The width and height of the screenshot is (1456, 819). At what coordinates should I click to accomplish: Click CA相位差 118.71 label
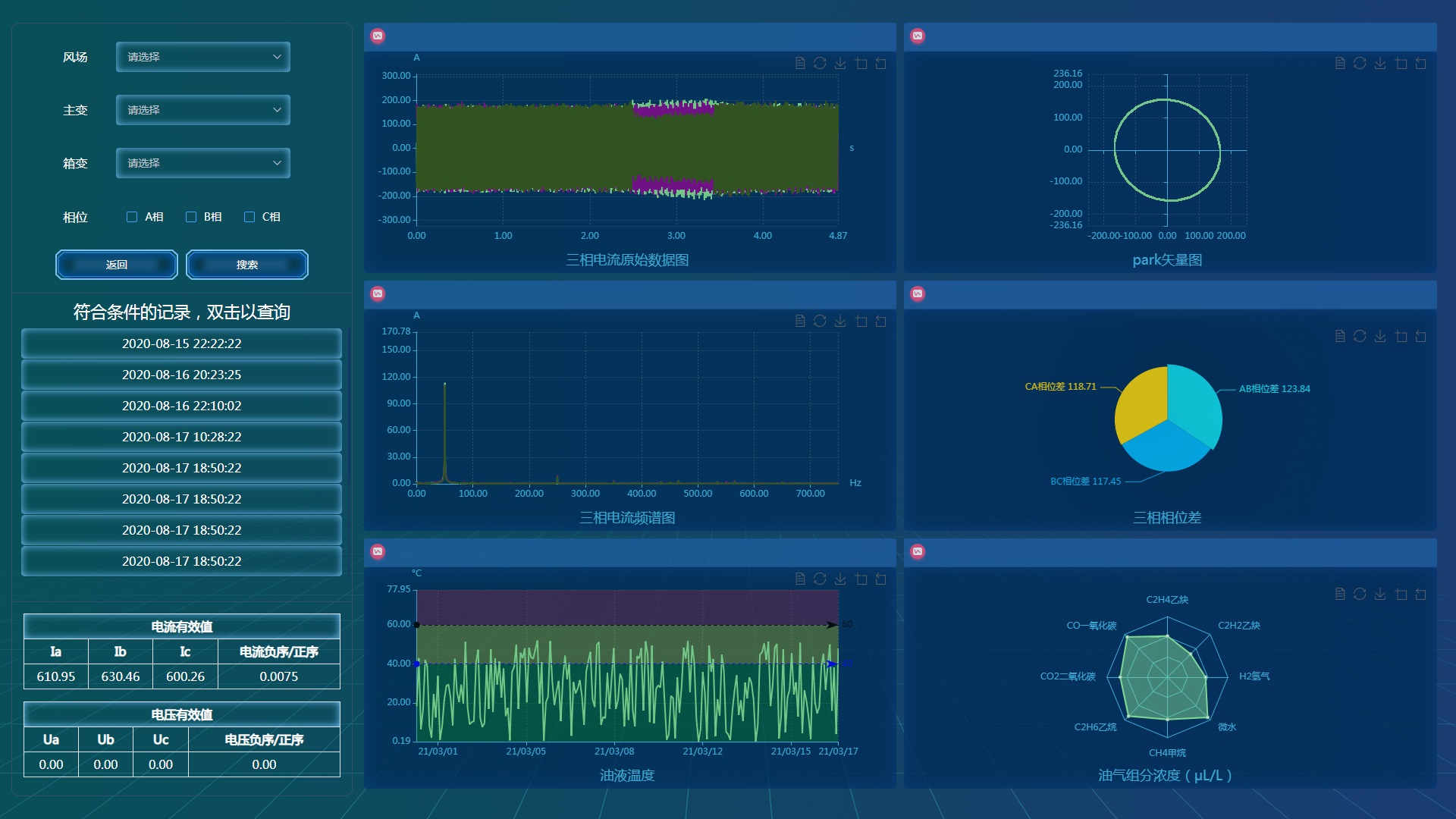(1060, 387)
